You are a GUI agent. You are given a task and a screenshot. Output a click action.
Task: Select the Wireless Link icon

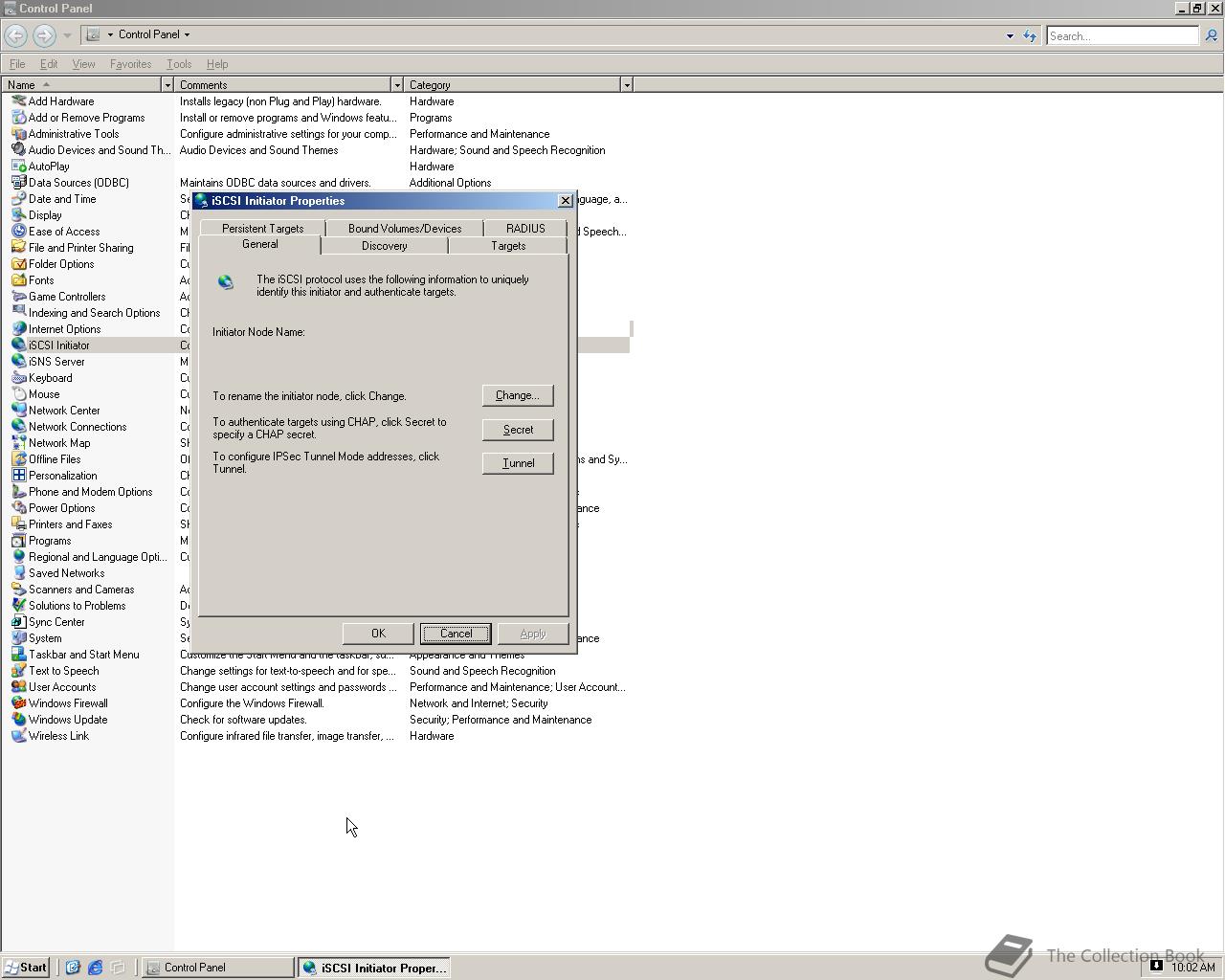(18, 736)
